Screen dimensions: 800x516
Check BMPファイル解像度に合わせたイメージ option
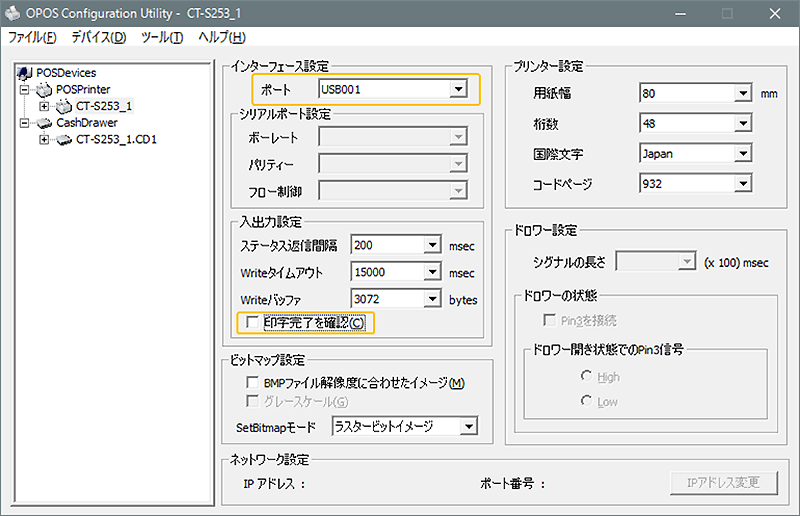tap(252, 383)
